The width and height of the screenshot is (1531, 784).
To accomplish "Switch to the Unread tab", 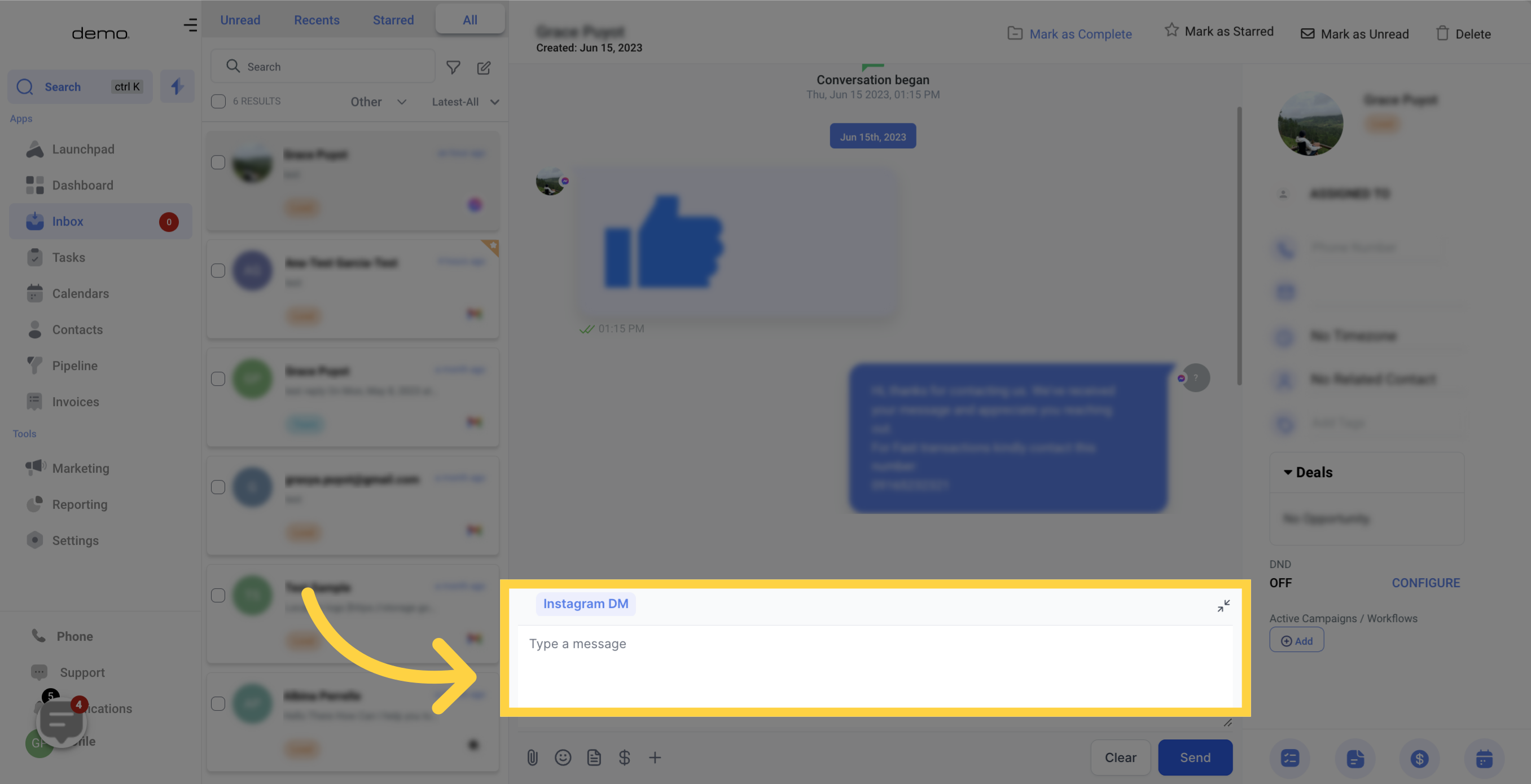I will click(x=240, y=20).
